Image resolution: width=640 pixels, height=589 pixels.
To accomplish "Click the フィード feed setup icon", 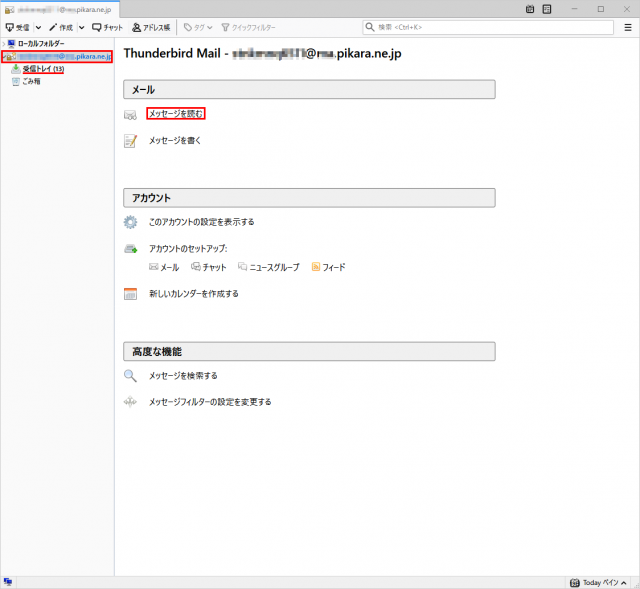I will 316,267.
